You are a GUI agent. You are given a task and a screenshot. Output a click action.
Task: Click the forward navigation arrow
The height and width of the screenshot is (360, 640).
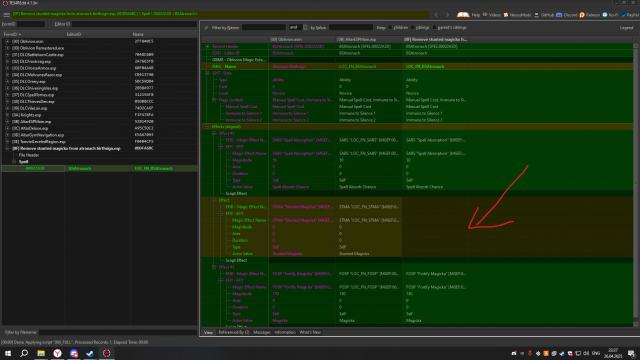pos(447,15)
